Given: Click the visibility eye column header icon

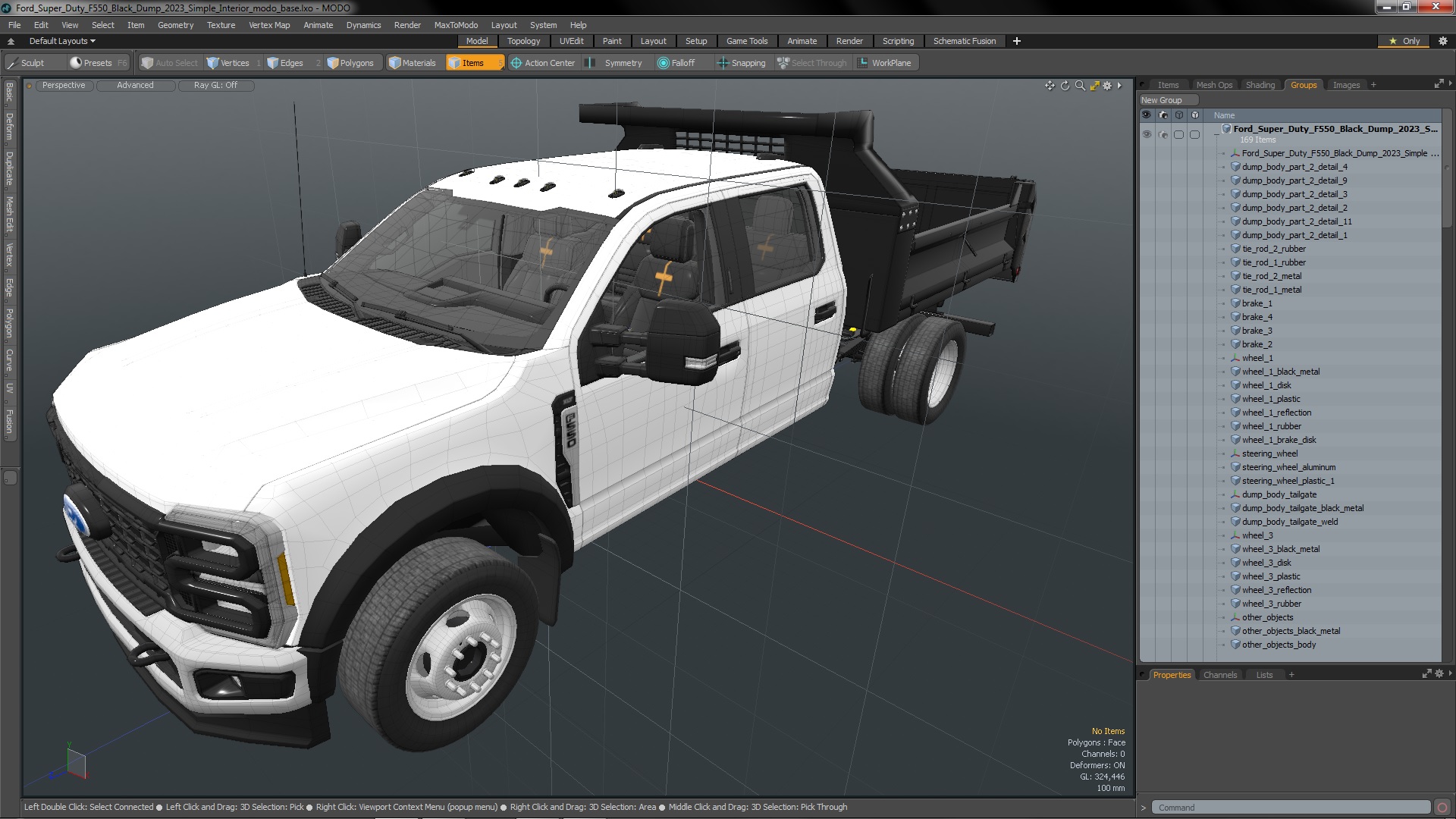Looking at the screenshot, I should point(1147,115).
